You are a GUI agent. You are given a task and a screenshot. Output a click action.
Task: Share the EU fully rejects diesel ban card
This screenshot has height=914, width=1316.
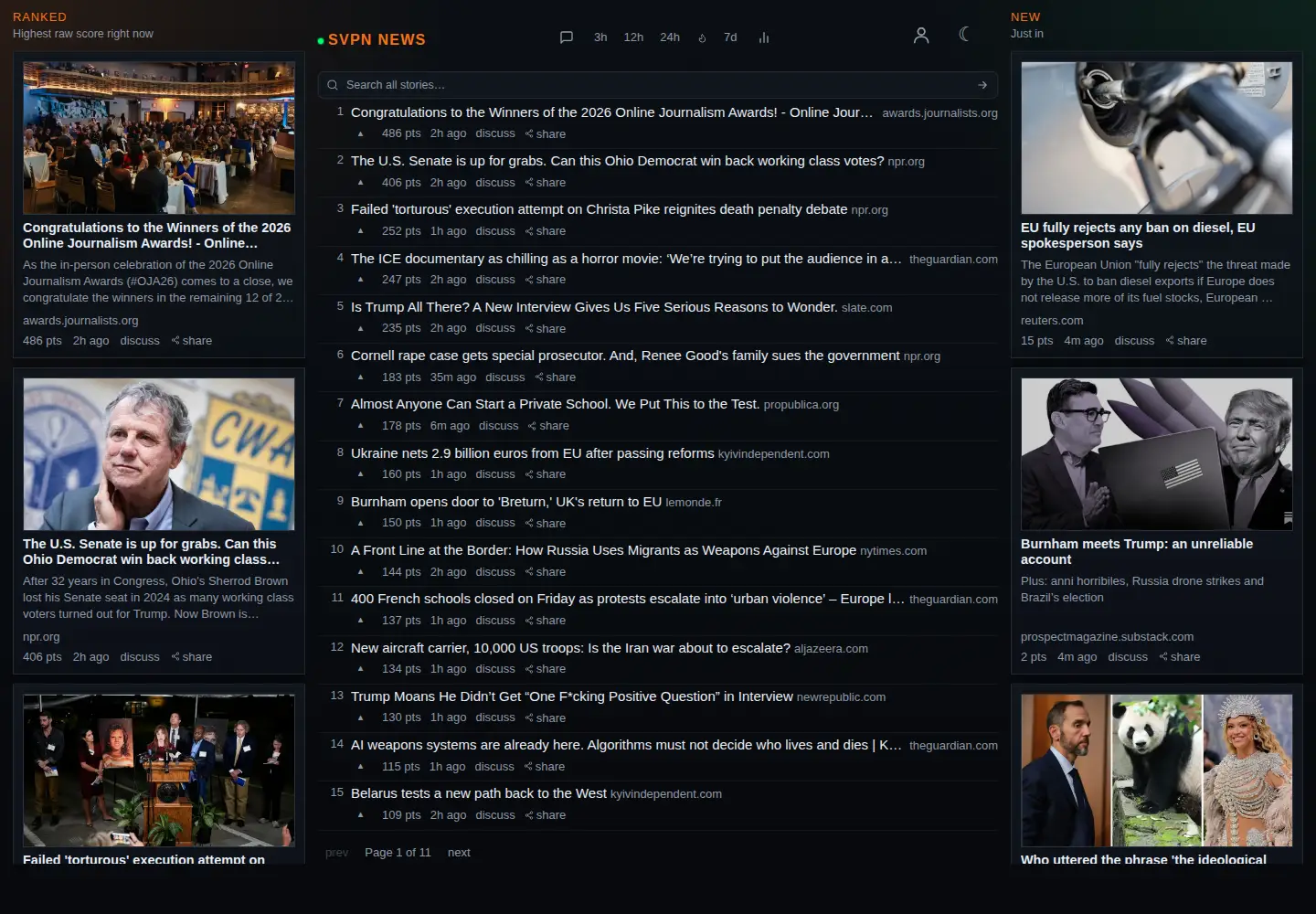tap(1186, 341)
